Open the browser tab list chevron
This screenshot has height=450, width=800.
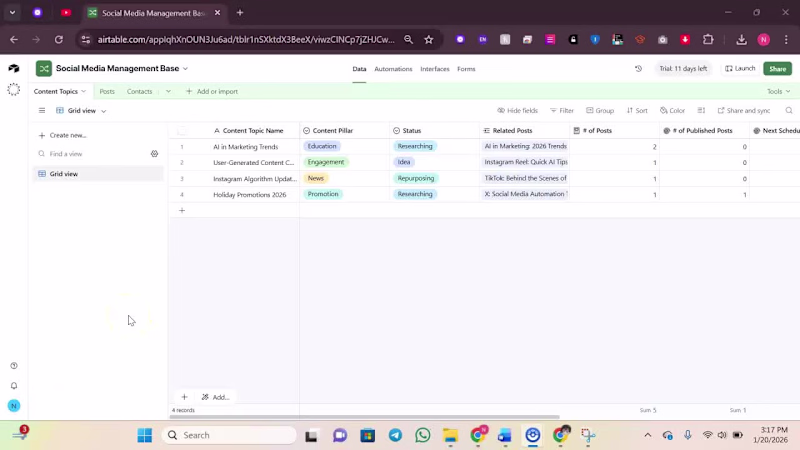[12, 12]
